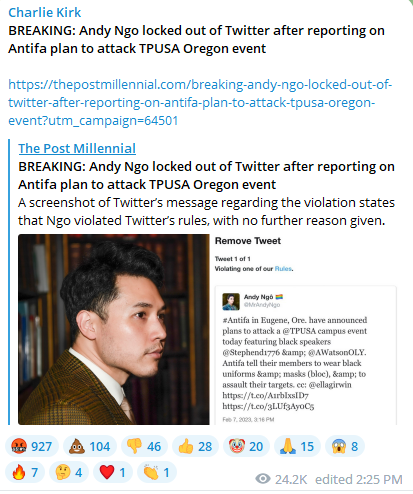Screen dimensions: 413x494
Task: Add the poop emoji reaction
Action: pos(90,446)
